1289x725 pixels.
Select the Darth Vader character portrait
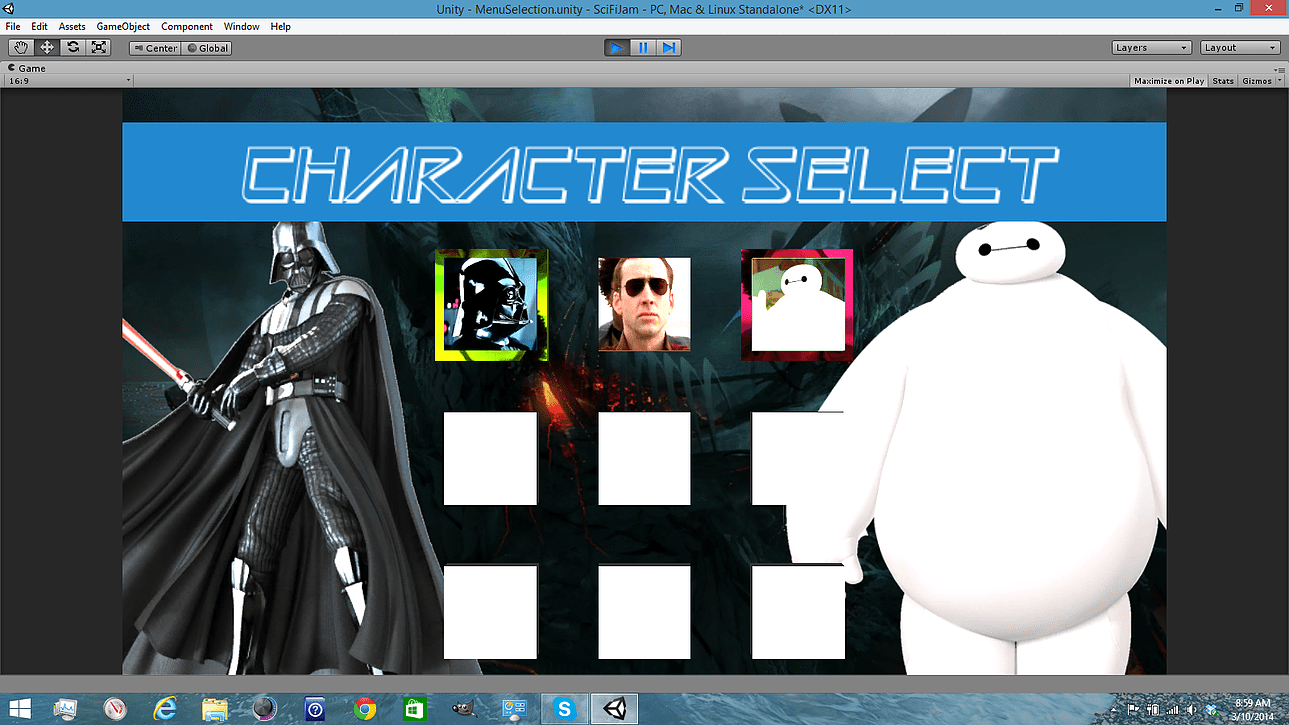492,305
